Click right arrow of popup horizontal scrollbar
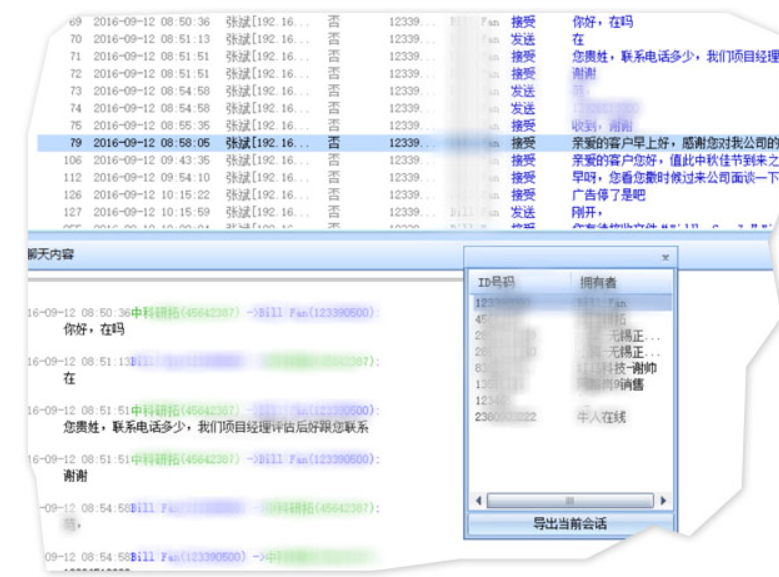The image size is (779, 577). coord(663,500)
